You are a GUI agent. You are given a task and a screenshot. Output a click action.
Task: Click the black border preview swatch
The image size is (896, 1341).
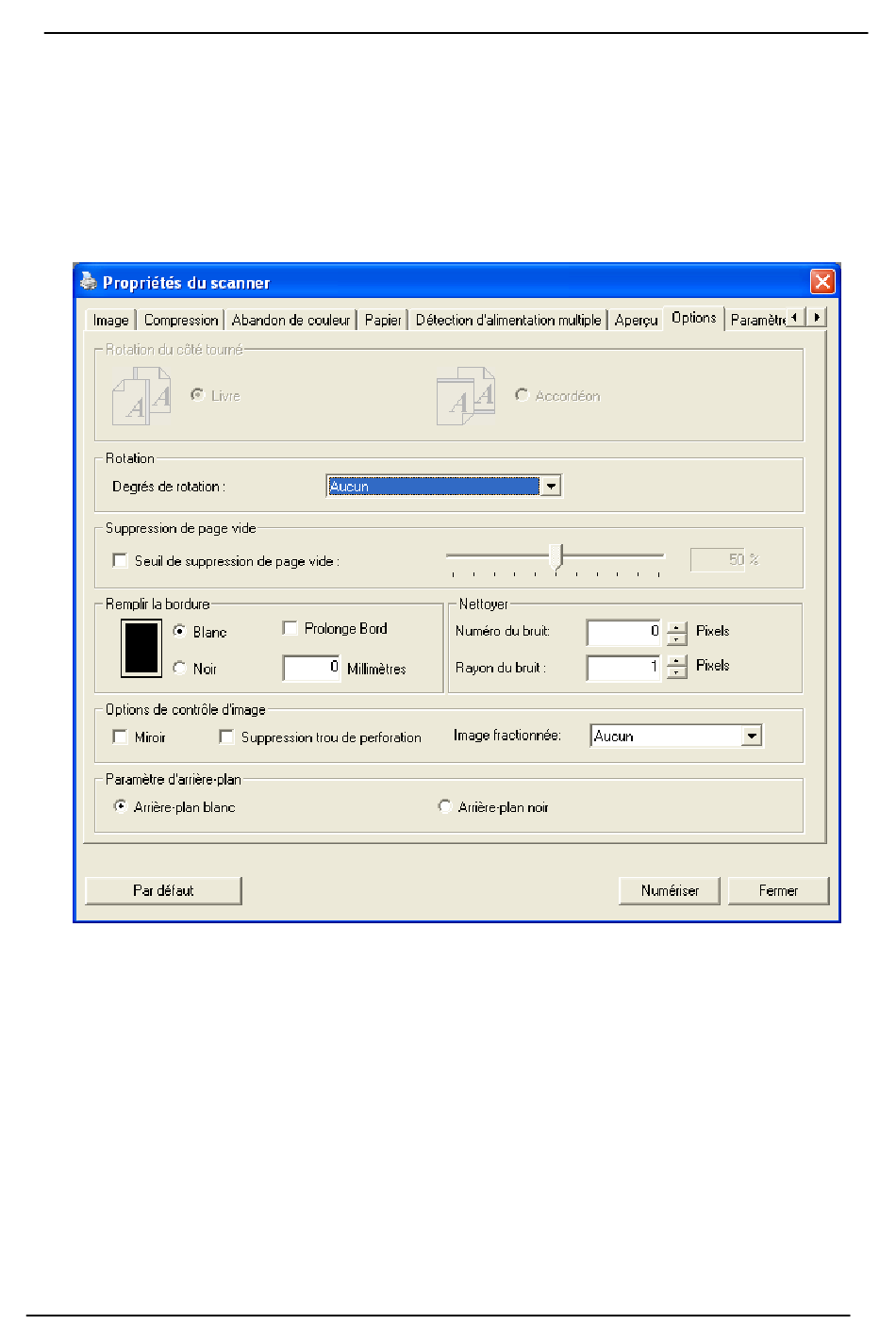coord(141,648)
